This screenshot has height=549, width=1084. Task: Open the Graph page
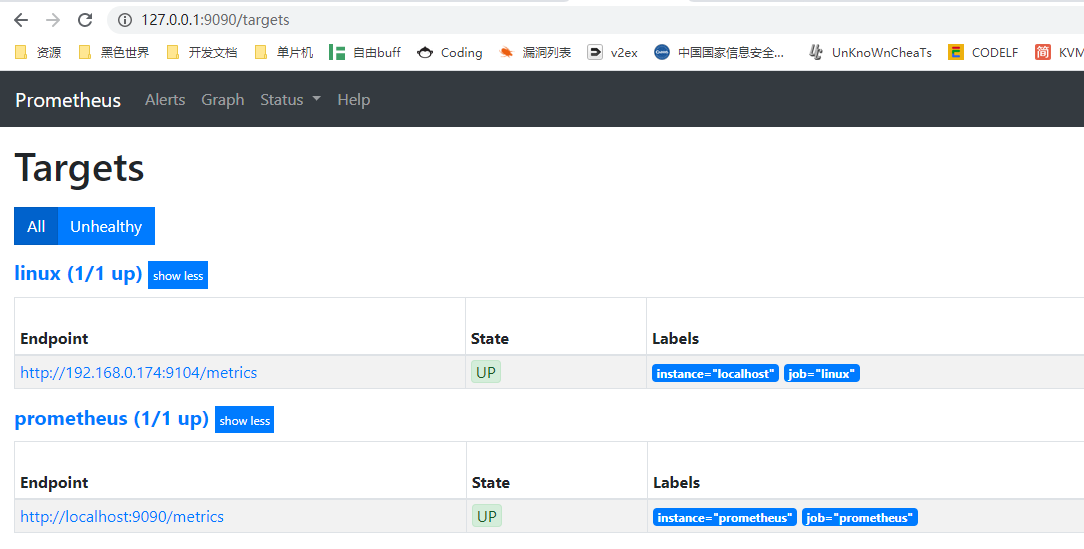coord(222,100)
